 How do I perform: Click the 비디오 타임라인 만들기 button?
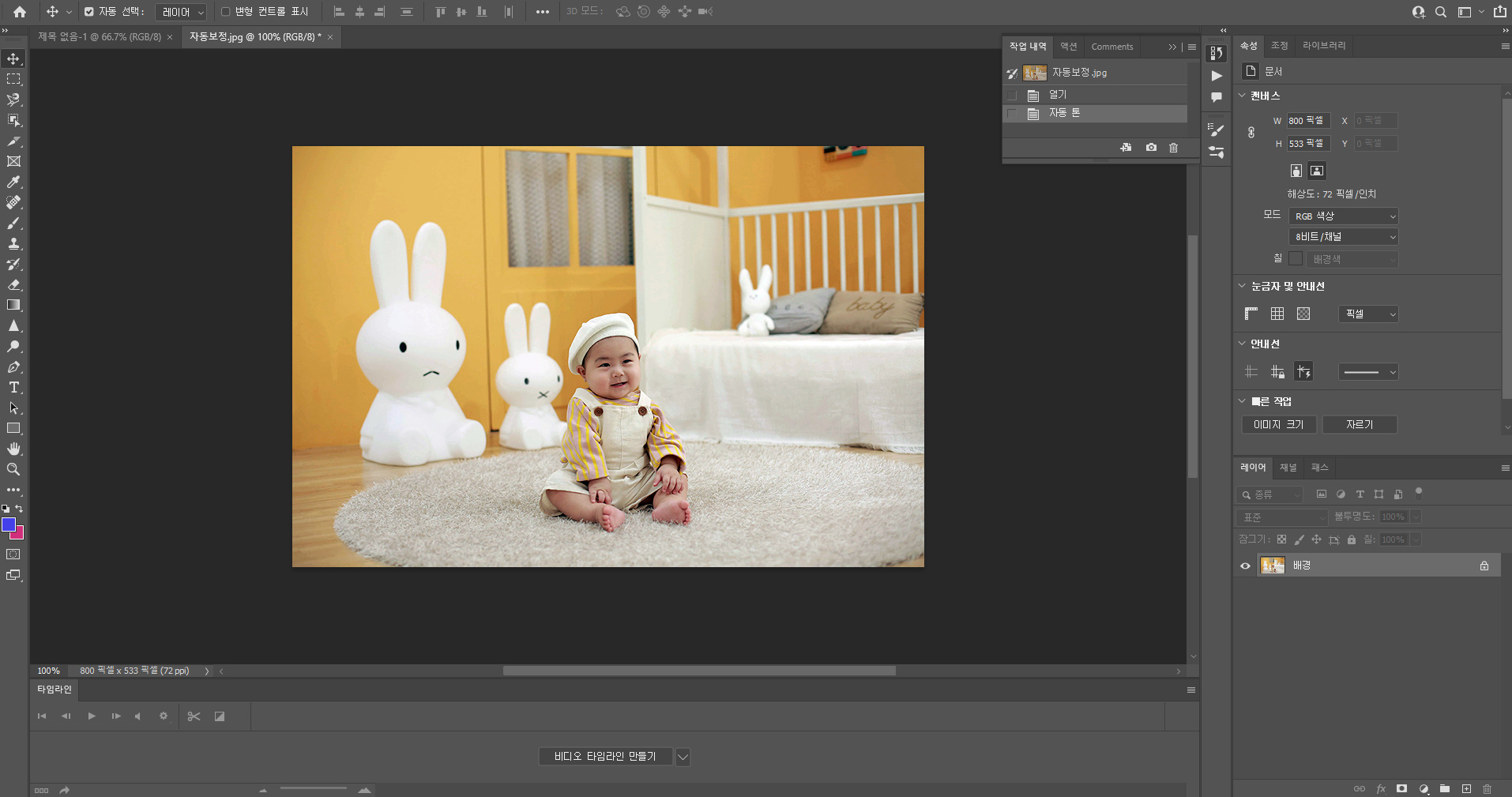(605, 757)
